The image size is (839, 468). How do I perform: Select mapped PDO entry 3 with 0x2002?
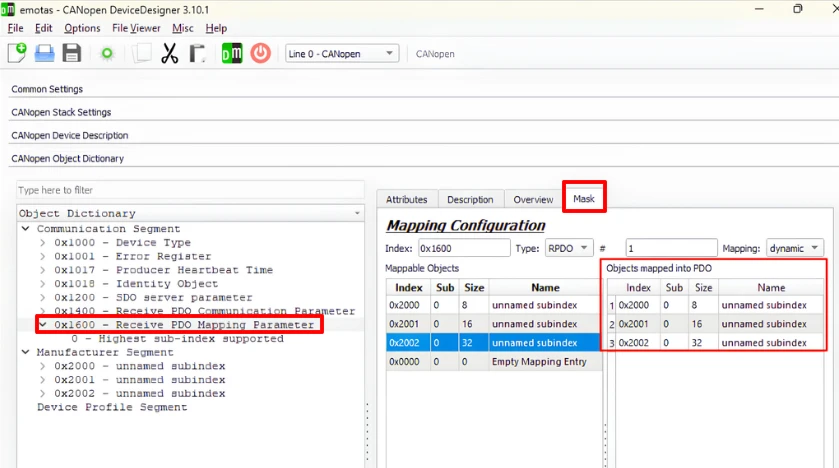715,342
